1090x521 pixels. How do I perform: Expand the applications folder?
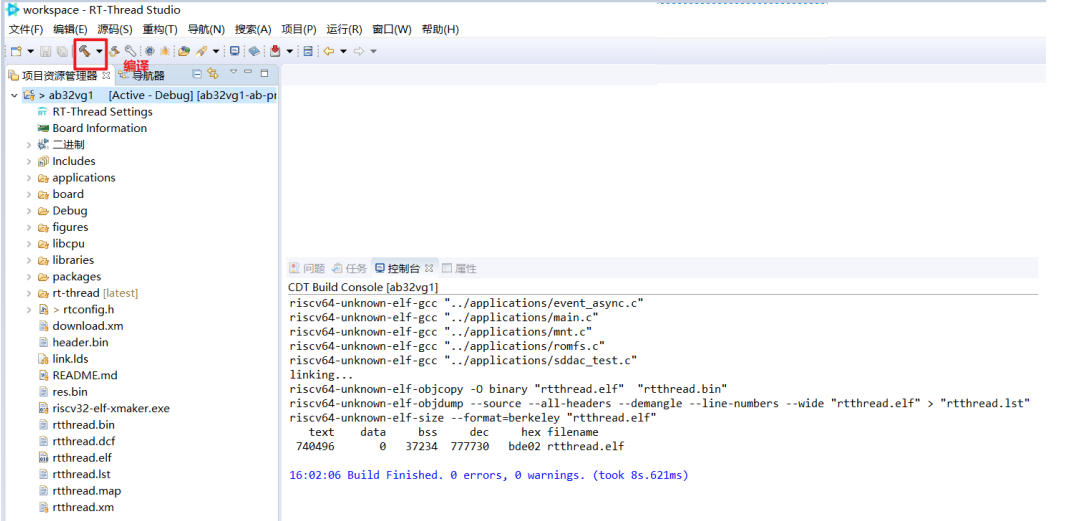(x=29, y=178)
